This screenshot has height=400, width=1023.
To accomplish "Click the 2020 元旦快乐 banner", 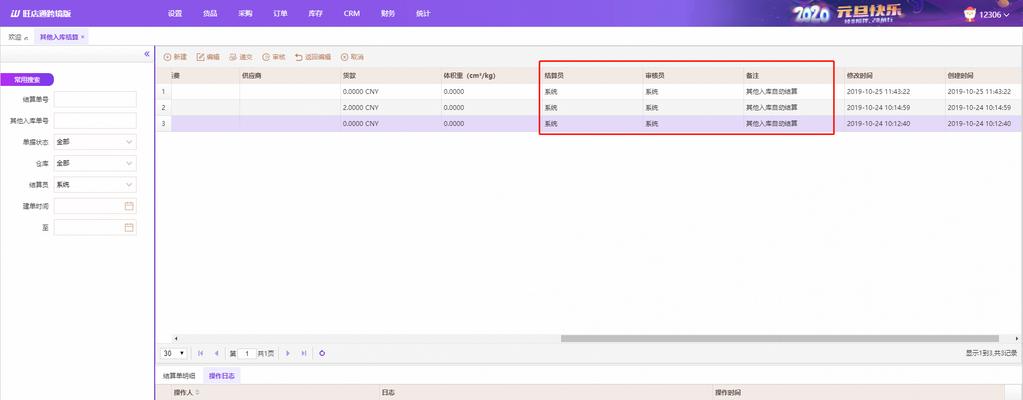I will tap(849, 14).
